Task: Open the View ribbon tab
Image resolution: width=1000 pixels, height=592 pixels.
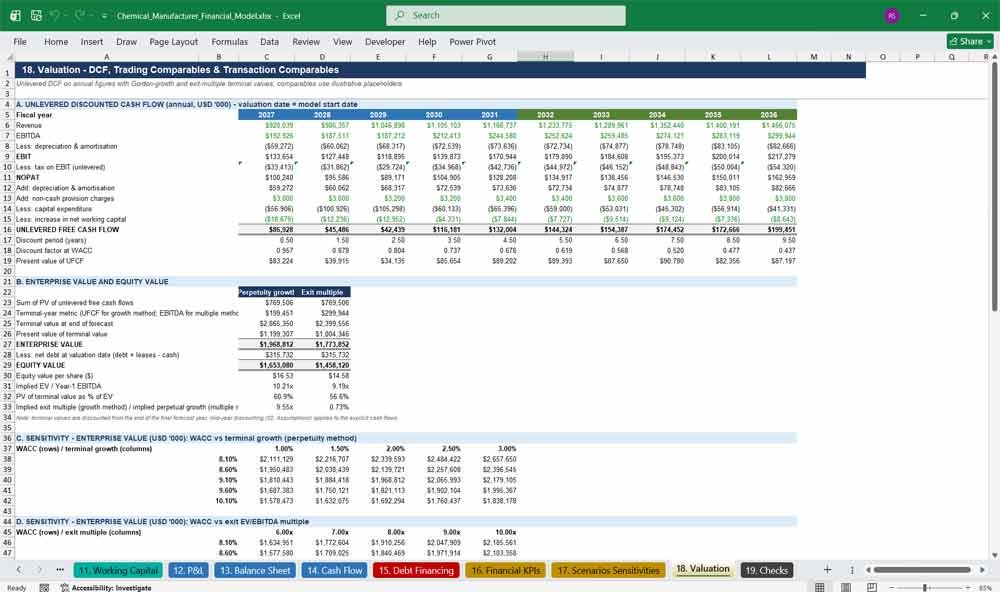Action: 342,41
